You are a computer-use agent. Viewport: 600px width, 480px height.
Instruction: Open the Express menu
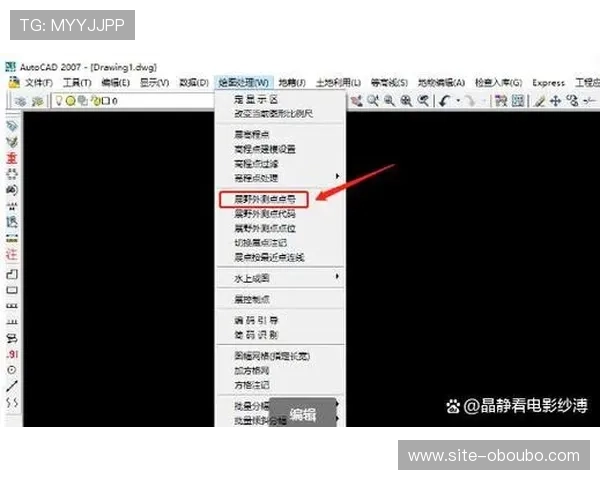548,83
